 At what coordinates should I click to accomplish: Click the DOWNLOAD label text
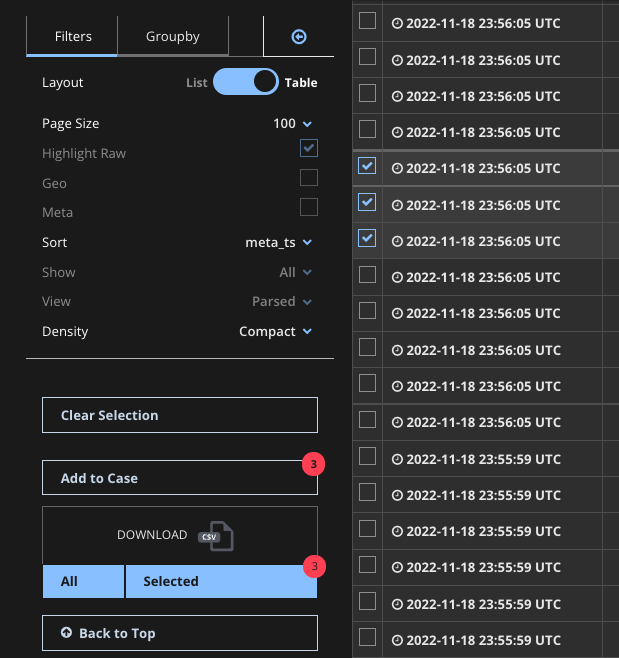click(x=152, y=535)
